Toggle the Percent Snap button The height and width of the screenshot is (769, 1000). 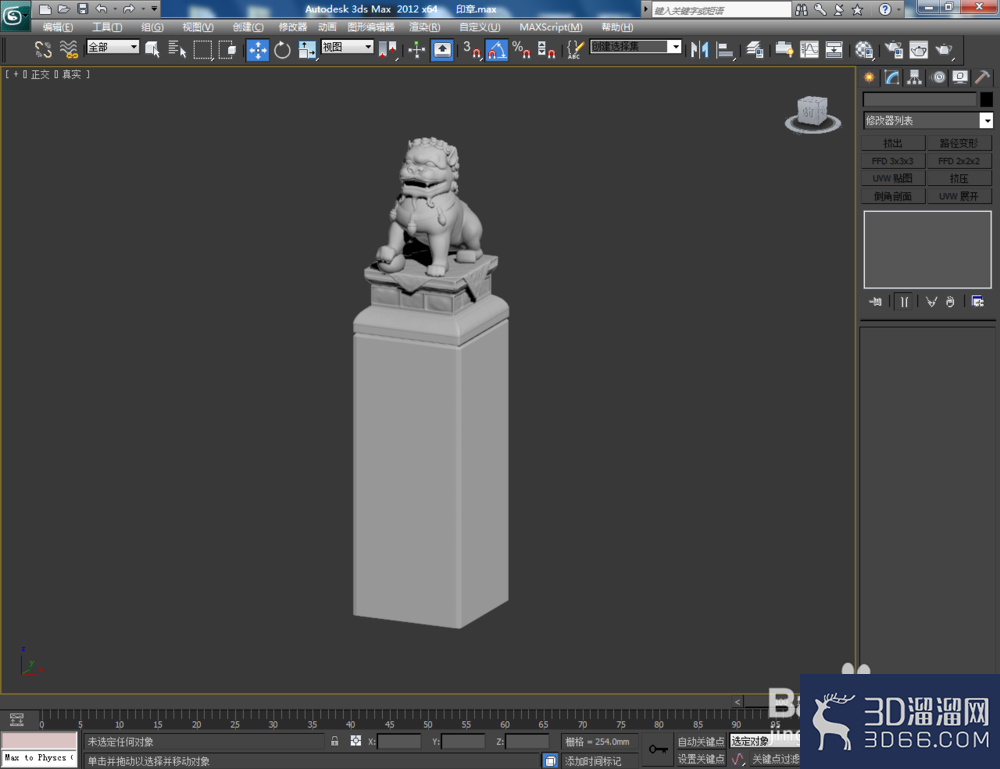tap(521, 50)
